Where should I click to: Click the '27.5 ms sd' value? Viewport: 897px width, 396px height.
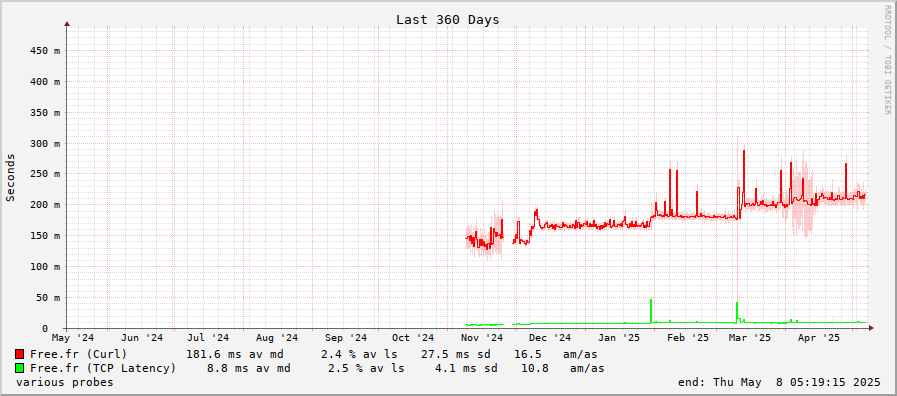tap(455, 354)
